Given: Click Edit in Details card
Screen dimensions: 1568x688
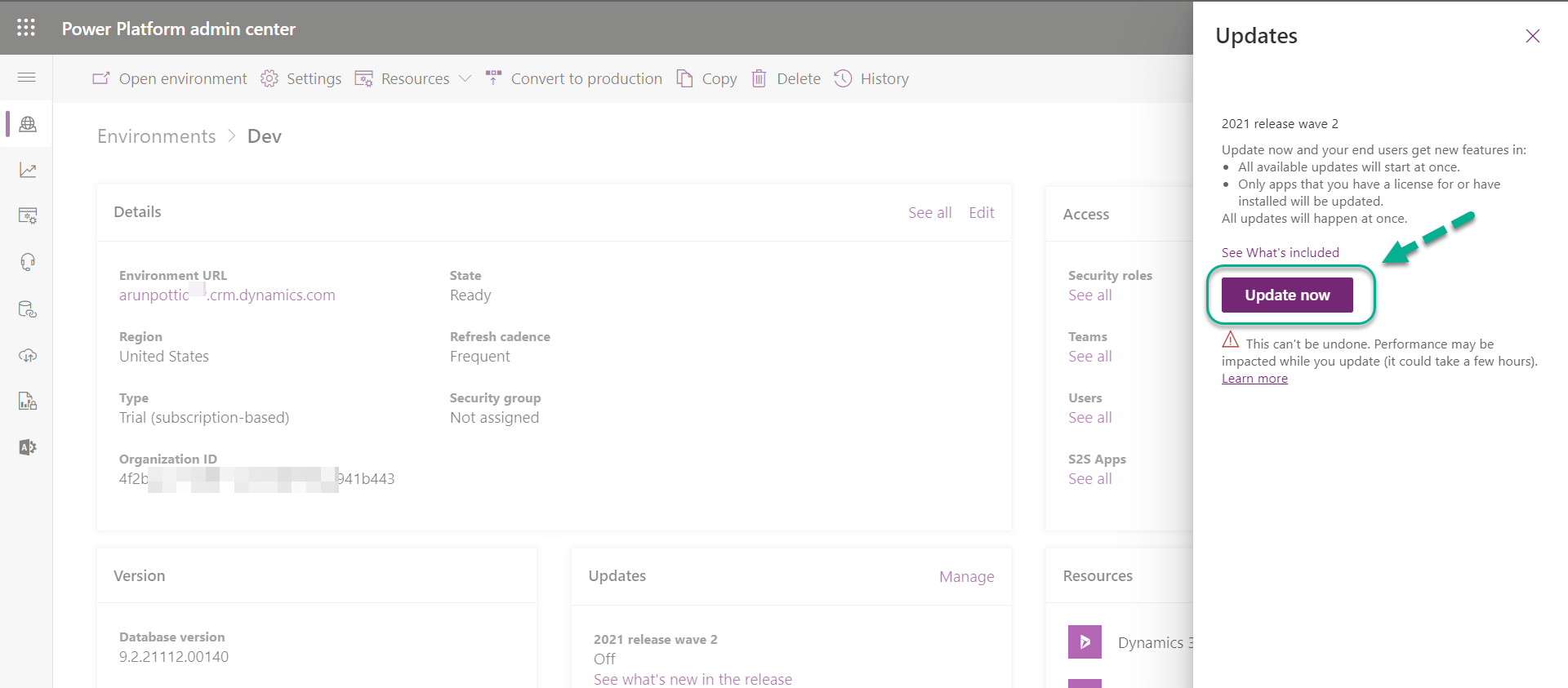Looking at the screenshot, I should point(982,212).
